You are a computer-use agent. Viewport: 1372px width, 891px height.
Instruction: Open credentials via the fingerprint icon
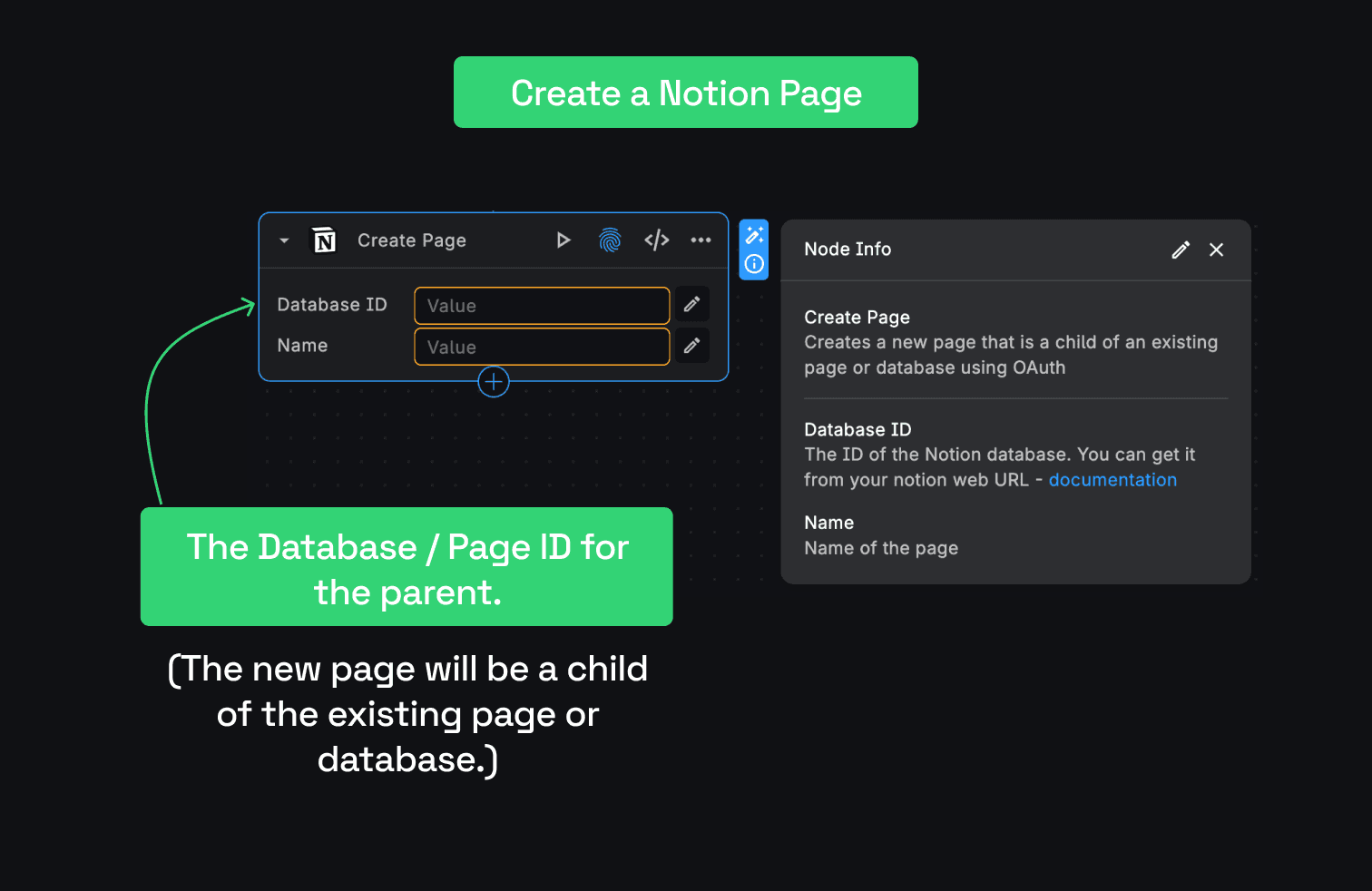click(610, 240)
